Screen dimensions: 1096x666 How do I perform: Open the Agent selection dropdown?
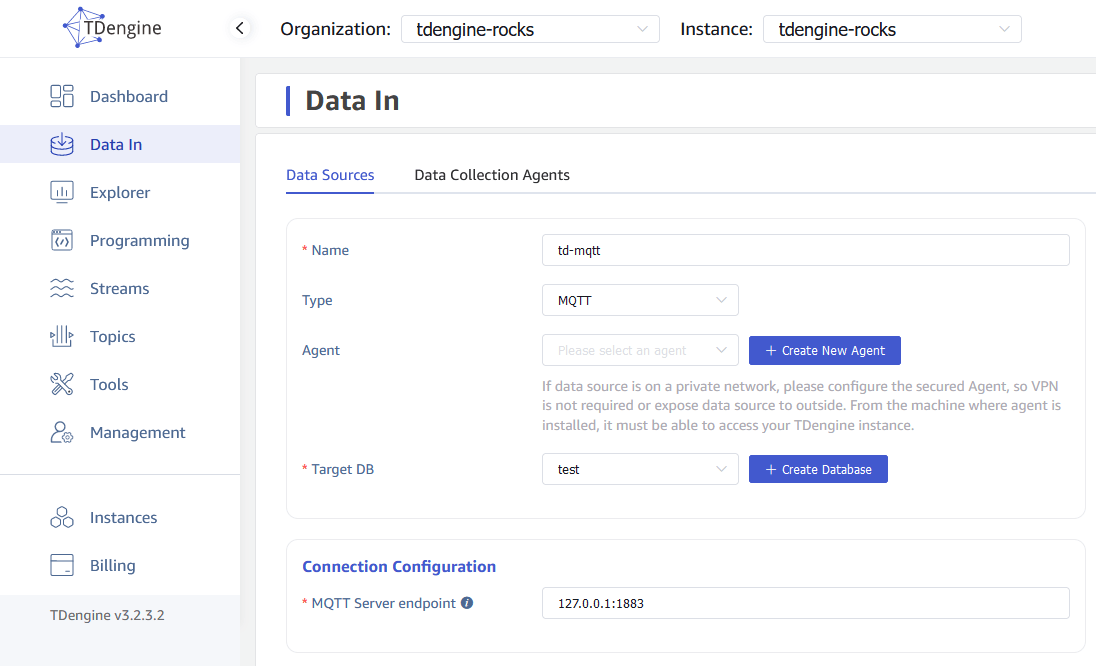pyautogui.click(x=640, y=350)
